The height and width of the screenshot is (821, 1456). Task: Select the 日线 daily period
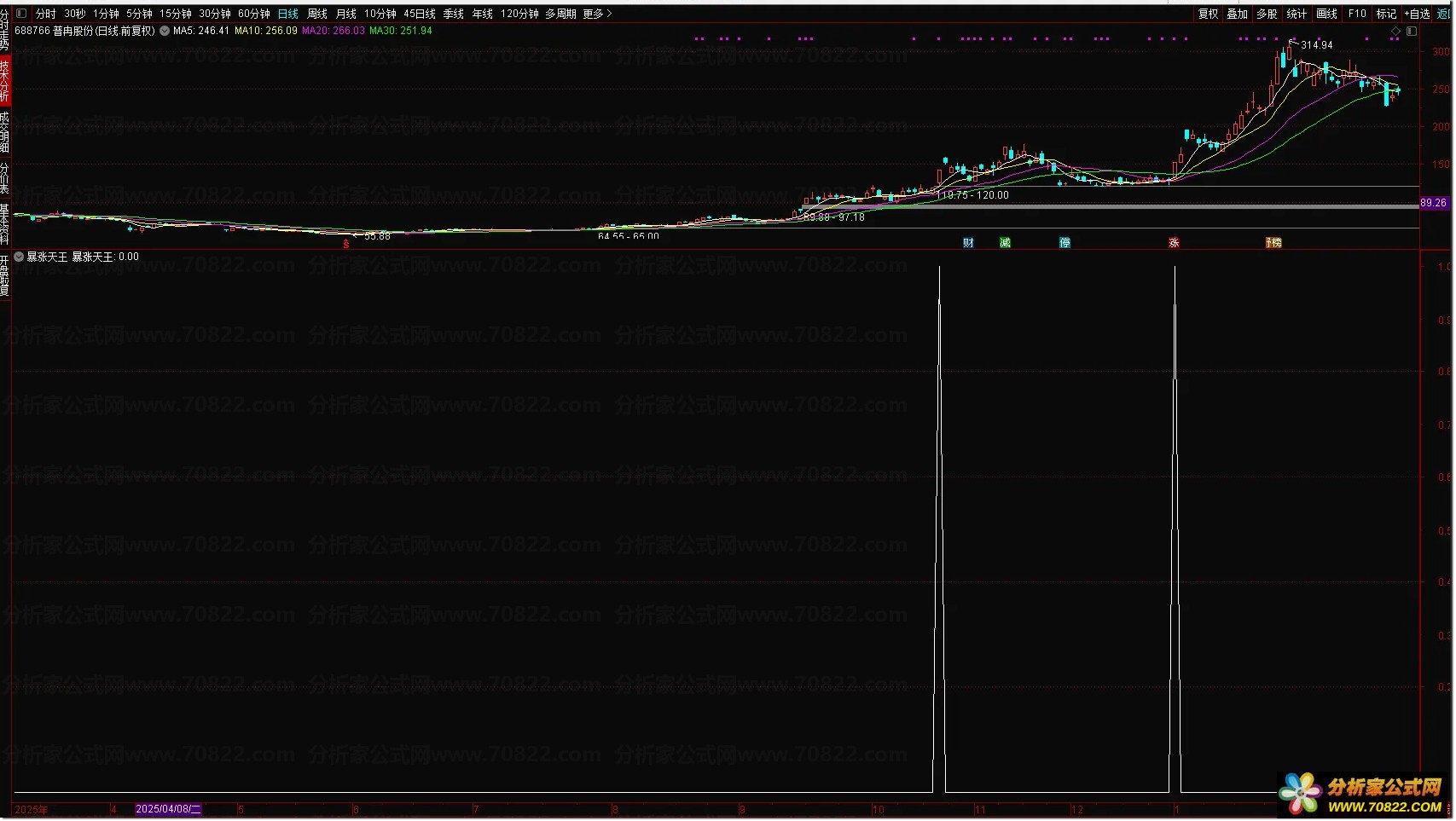click(x=288, y=14)
